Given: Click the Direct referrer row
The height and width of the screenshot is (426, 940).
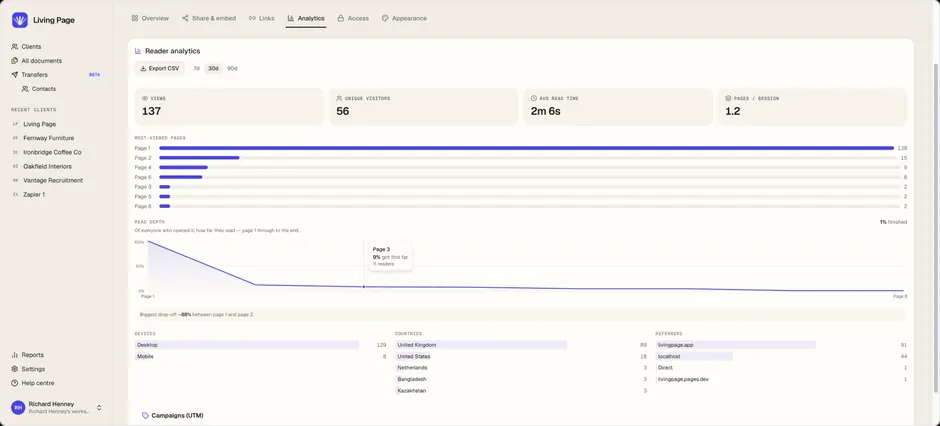Looking at the screenshot, I should (x=781, y=368).
